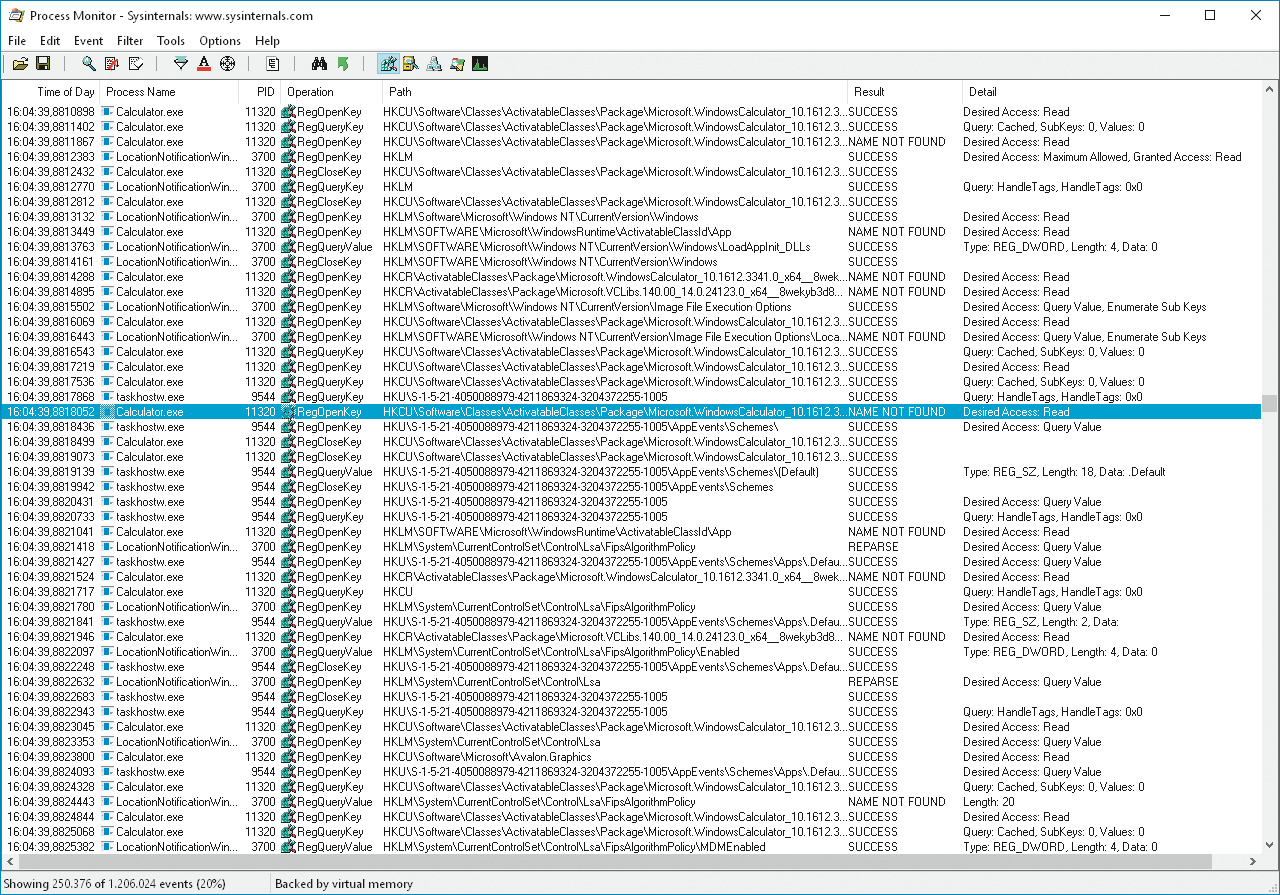Open the Process Tree icon
Viewport: 1280px width, 895px height.
pyautogui.click(x=272, y=64)
